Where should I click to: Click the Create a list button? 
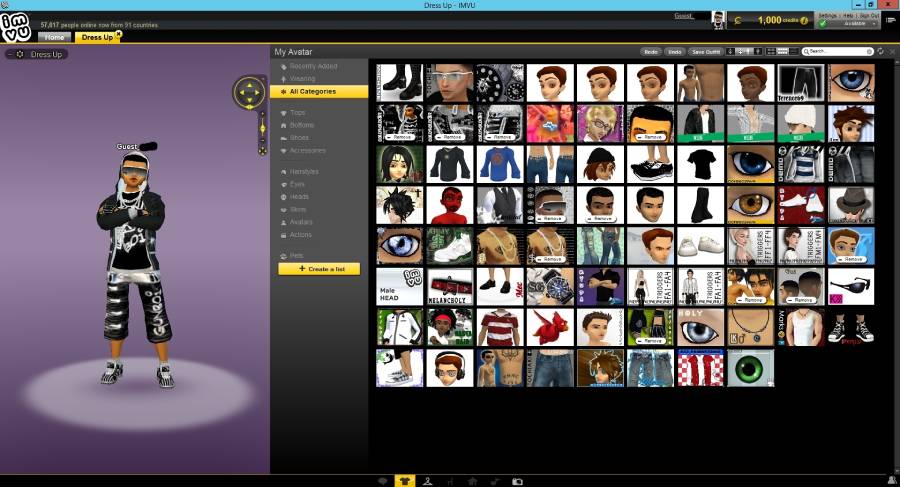click(x=319, y=269)
